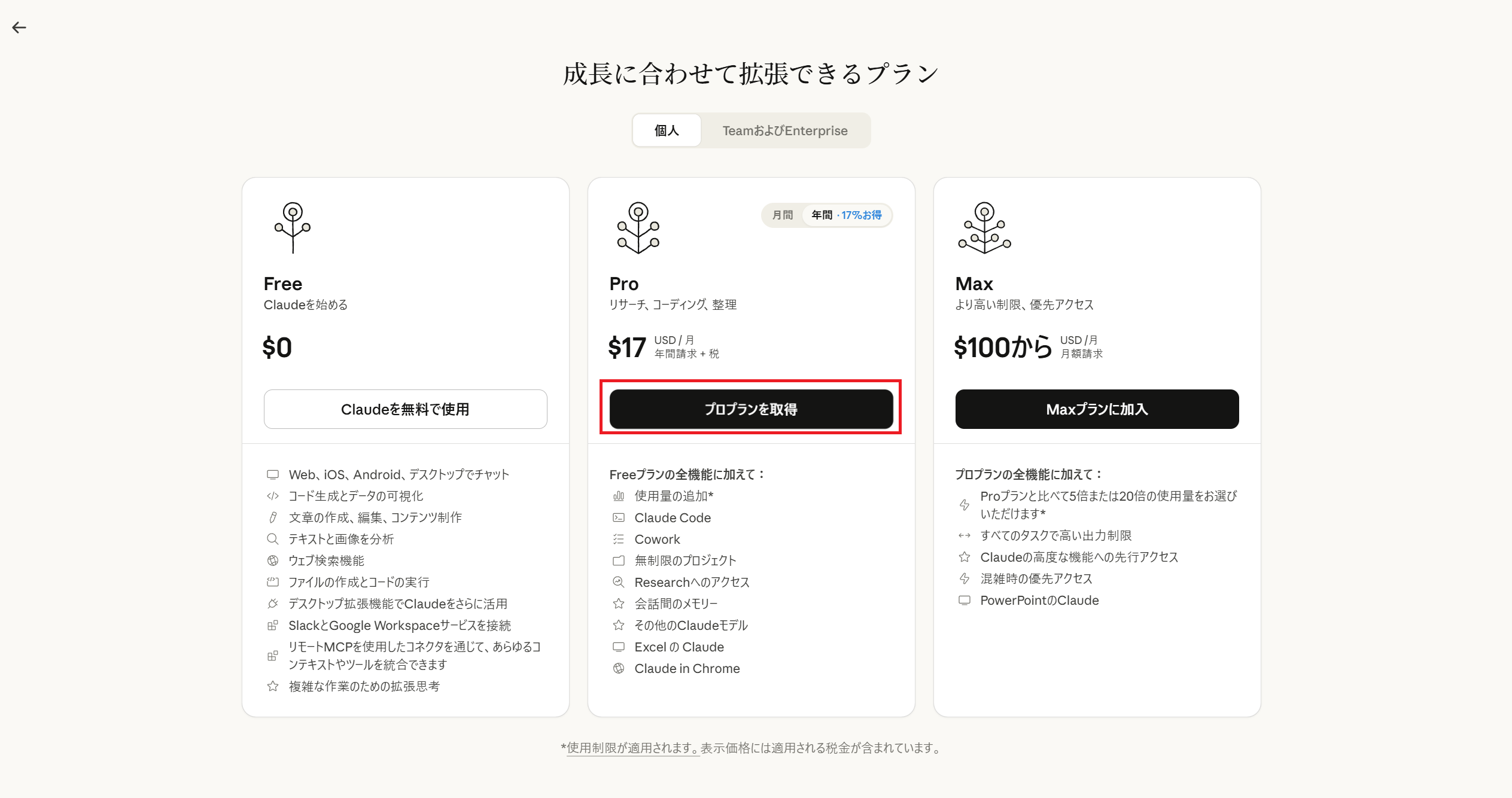This screenshot has height=798, width=1512.
Task: Click the Cowork feature text
Action: click(x=657, y=540)
